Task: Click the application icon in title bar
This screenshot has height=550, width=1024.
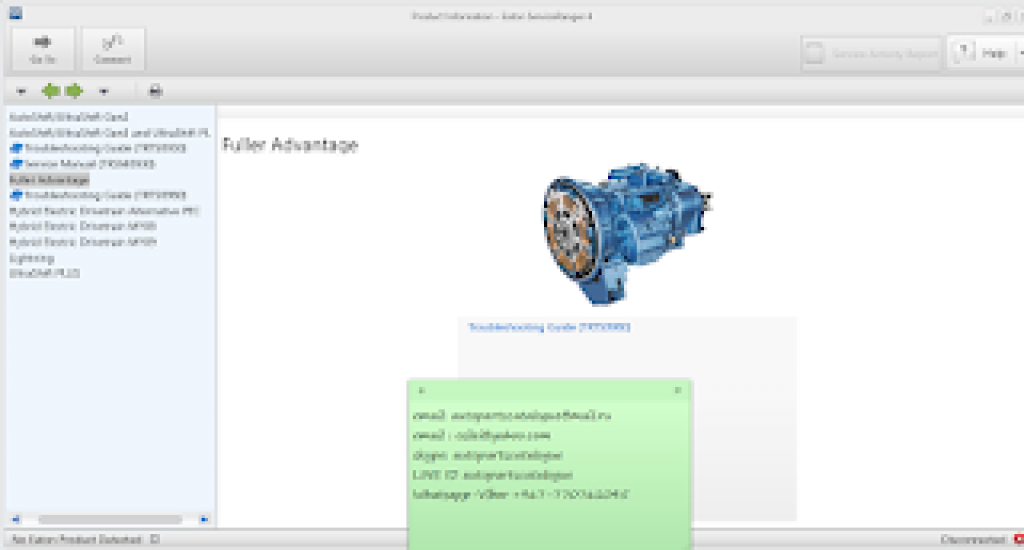Action: [15, 13]
